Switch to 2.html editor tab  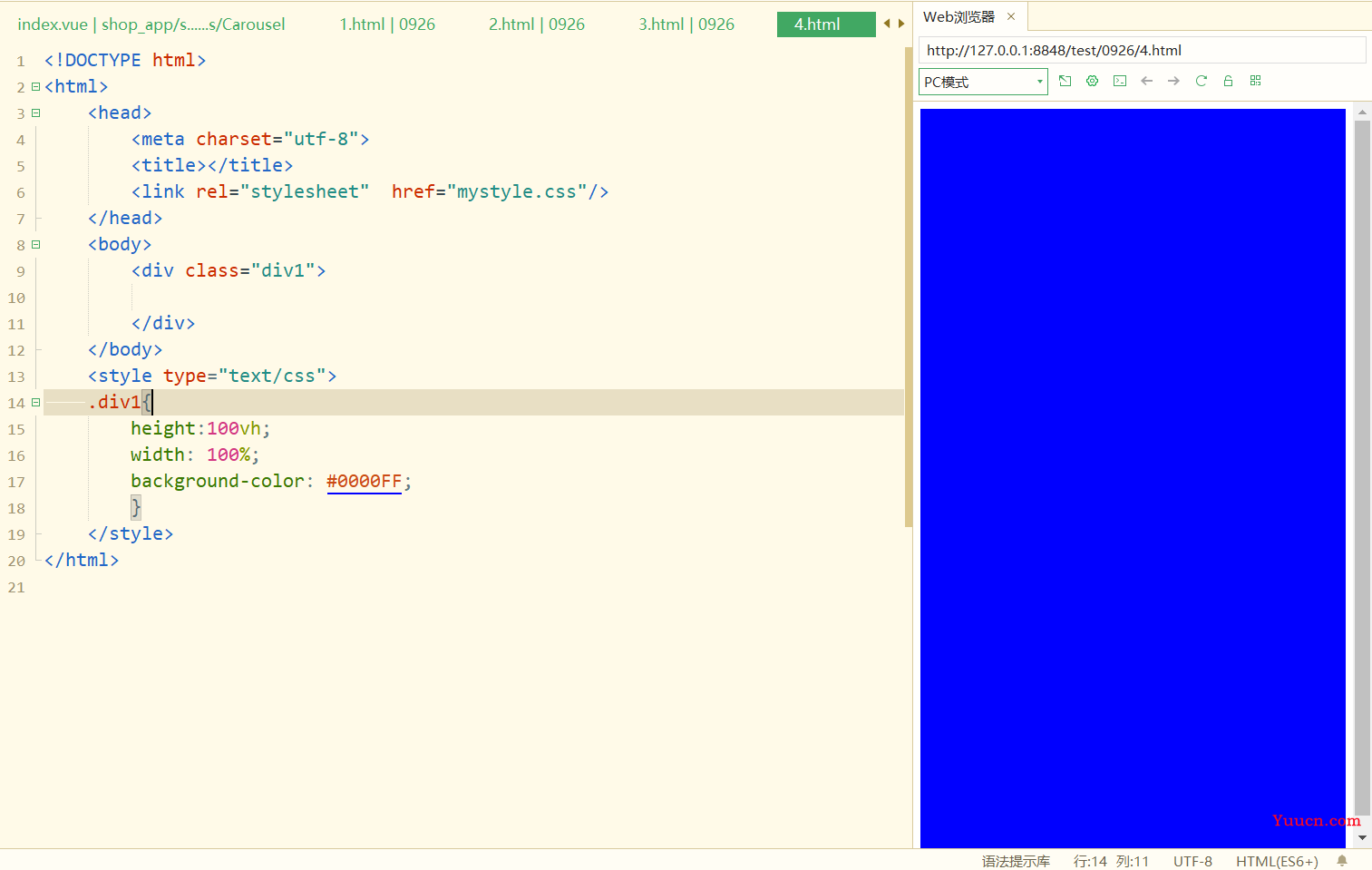point(537,24)
